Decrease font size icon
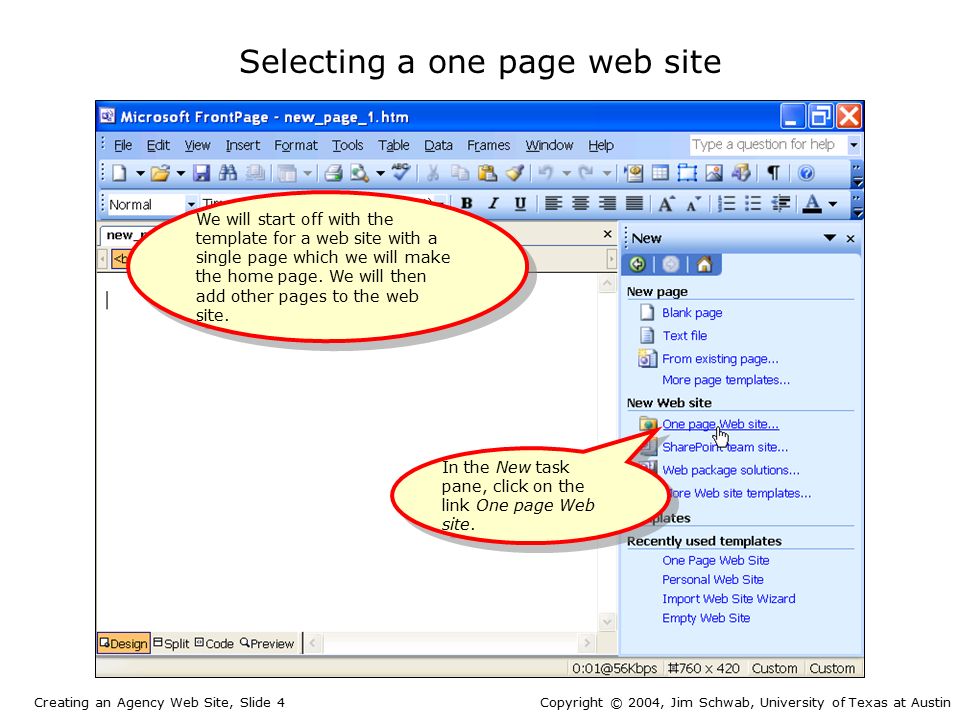Viewport: 960px width, 720px height. (x=693, y=203)
